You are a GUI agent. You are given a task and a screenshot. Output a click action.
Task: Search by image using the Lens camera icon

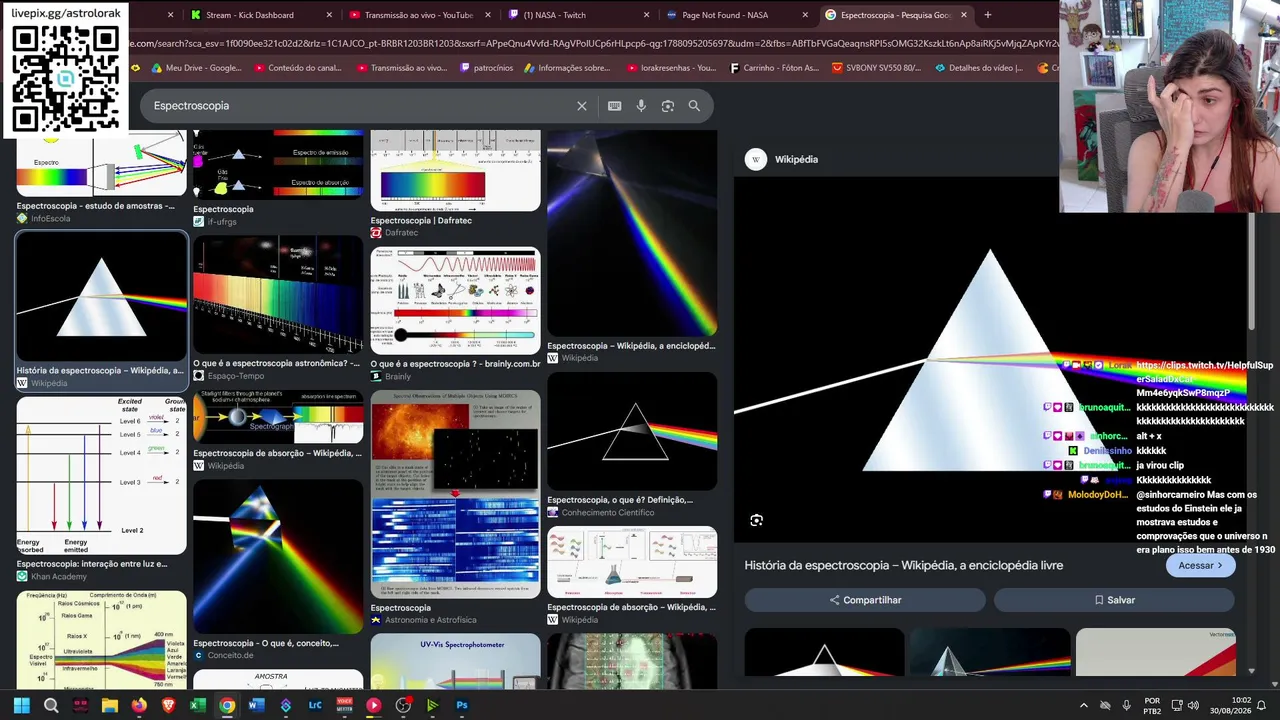(x=668, y=106)
